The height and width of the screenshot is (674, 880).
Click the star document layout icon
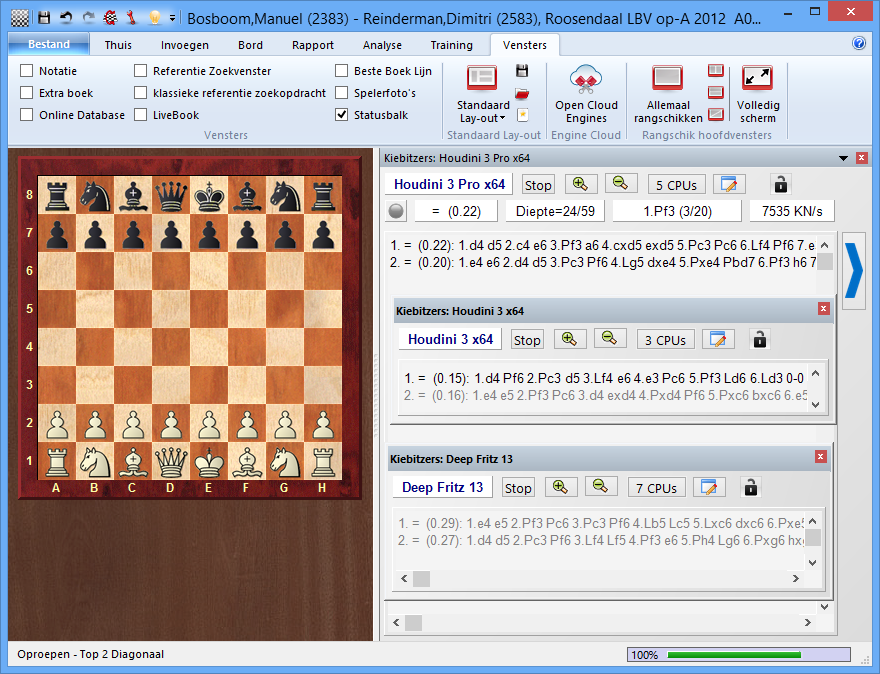[x=522, y=115]
